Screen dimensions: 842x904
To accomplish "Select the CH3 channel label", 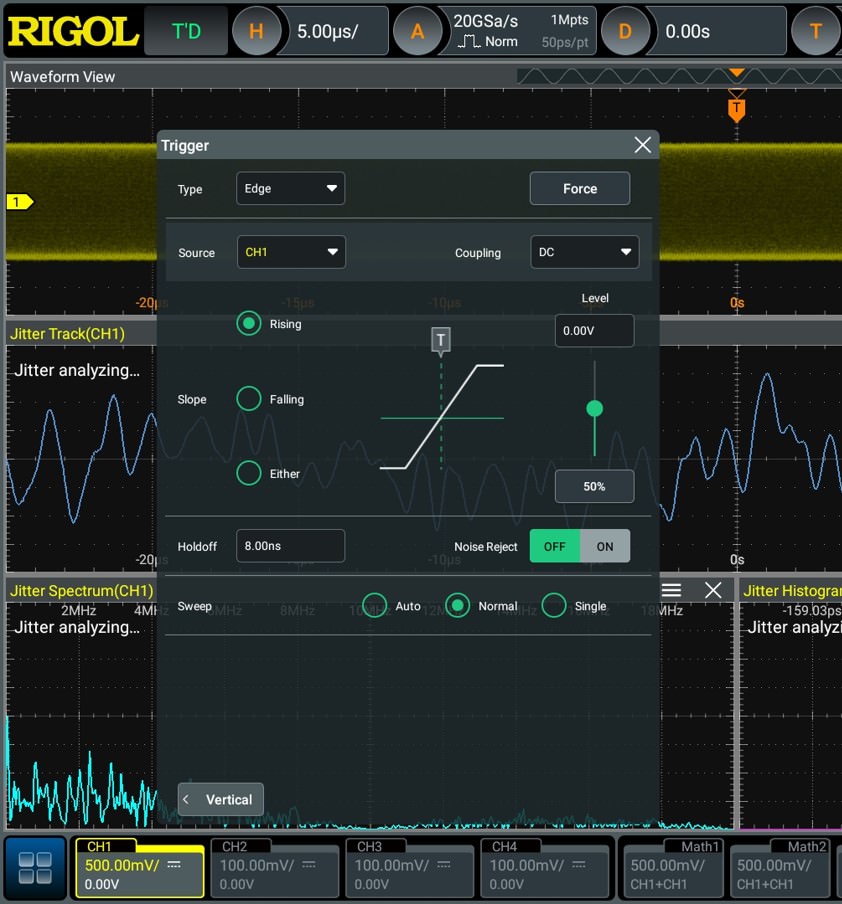I will (x=369, y=846).
